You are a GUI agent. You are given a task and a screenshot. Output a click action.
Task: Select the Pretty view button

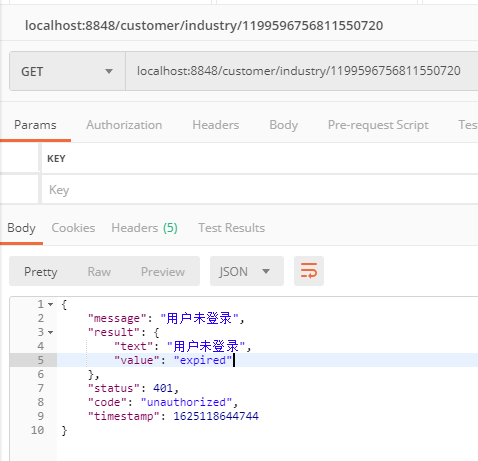pos(41,272)
